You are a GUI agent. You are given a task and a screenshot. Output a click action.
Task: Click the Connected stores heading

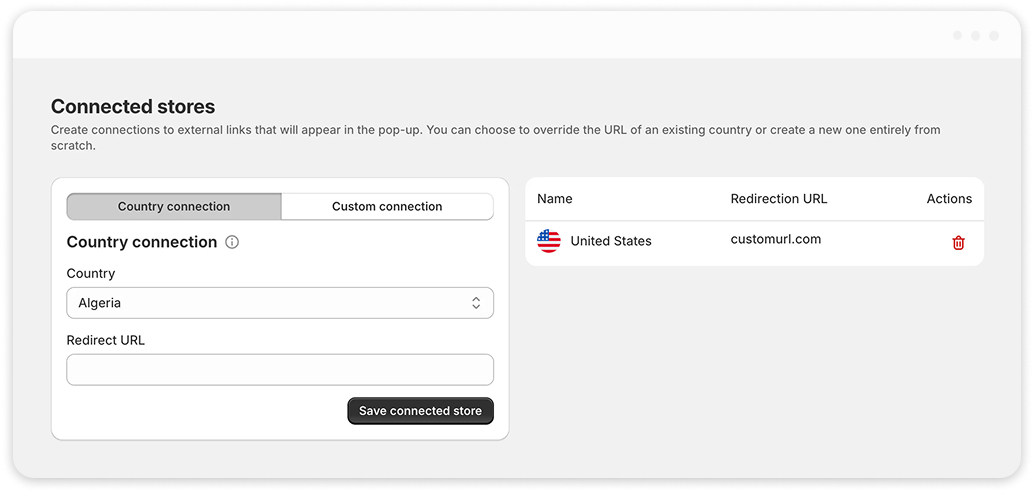click(133, 107)
